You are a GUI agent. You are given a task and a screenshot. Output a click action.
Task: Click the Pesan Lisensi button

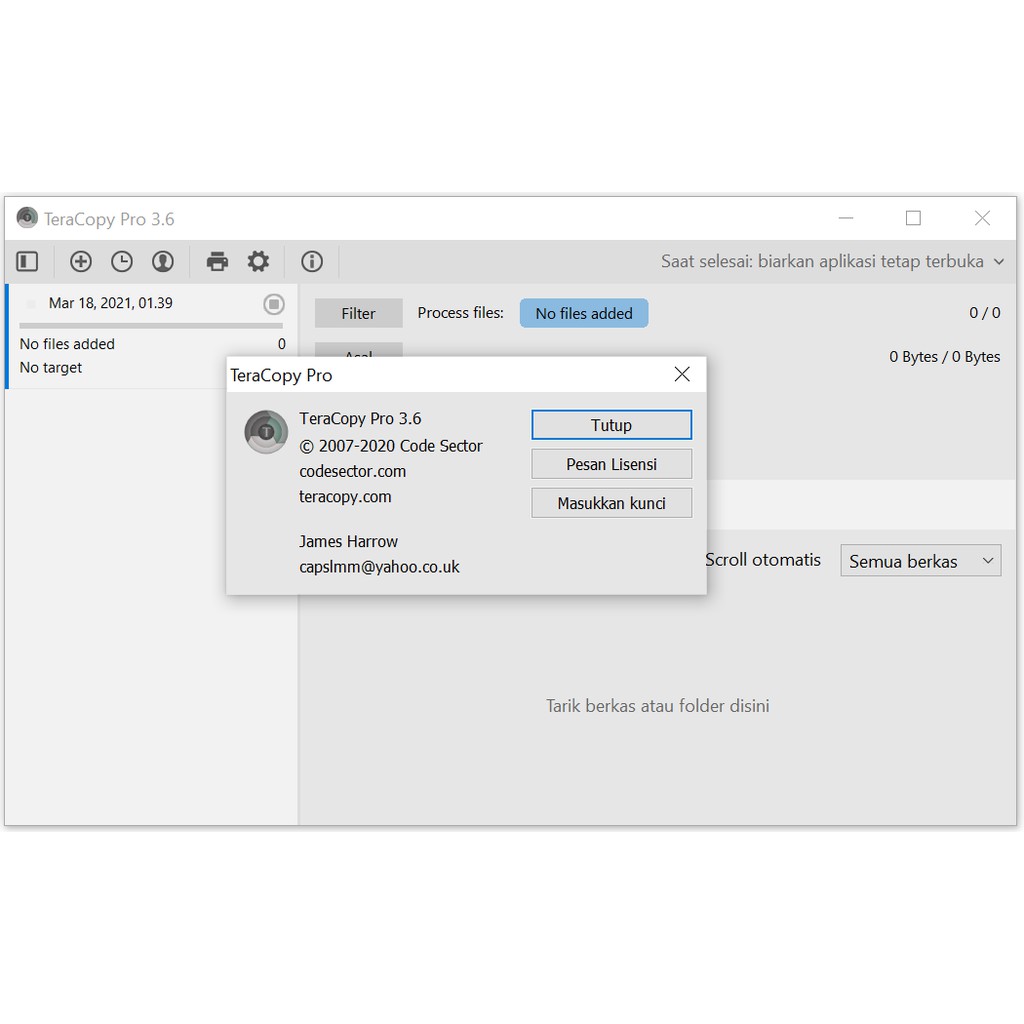point(611,463)
